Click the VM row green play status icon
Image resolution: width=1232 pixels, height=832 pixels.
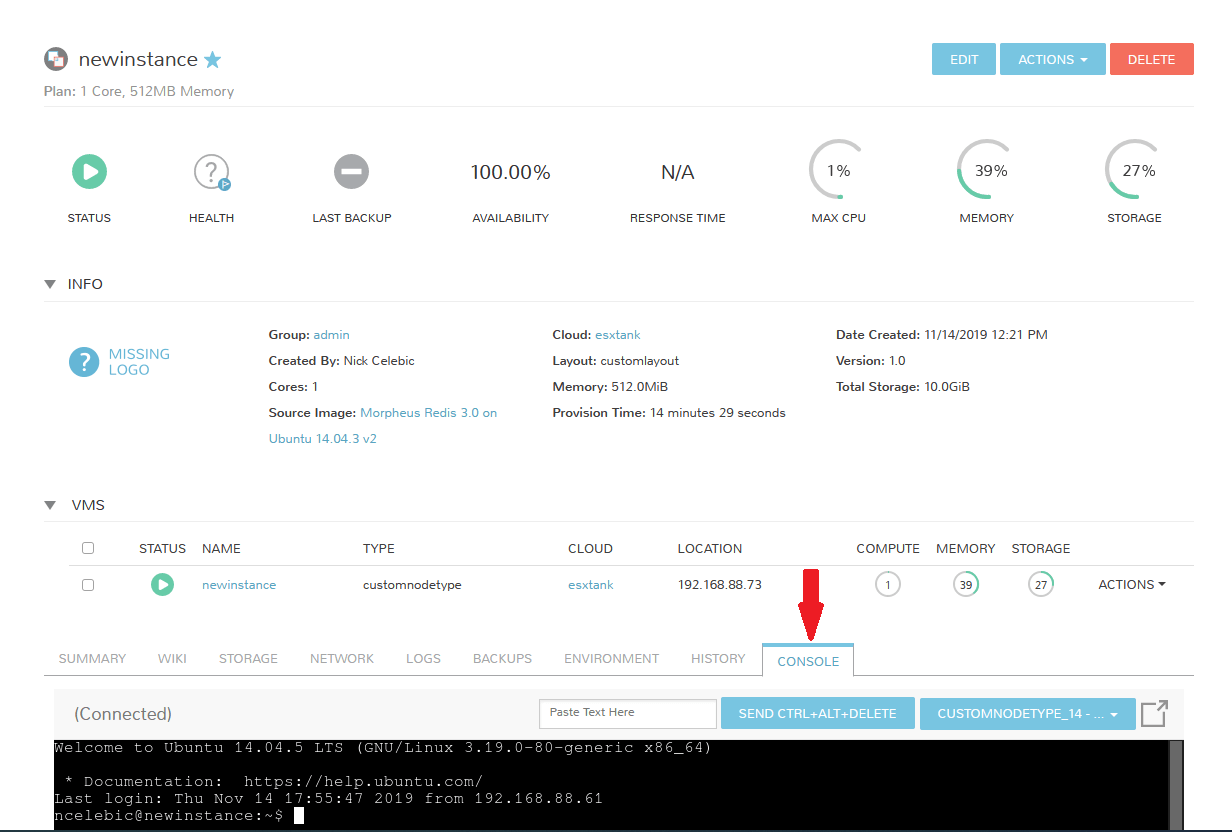(162, 584)
